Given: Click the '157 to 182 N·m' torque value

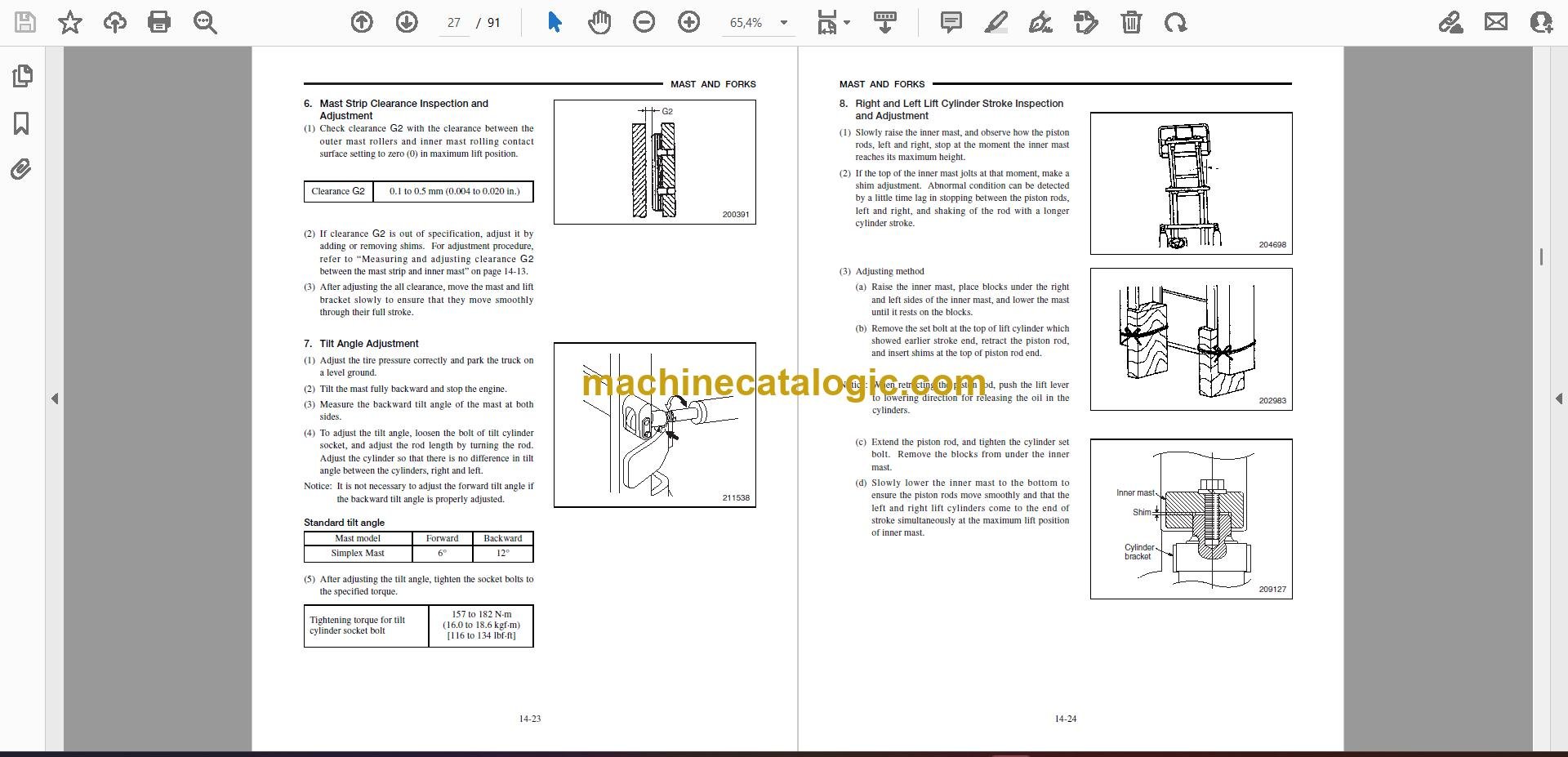Looking at the screenshot, I should click(482, 614).
